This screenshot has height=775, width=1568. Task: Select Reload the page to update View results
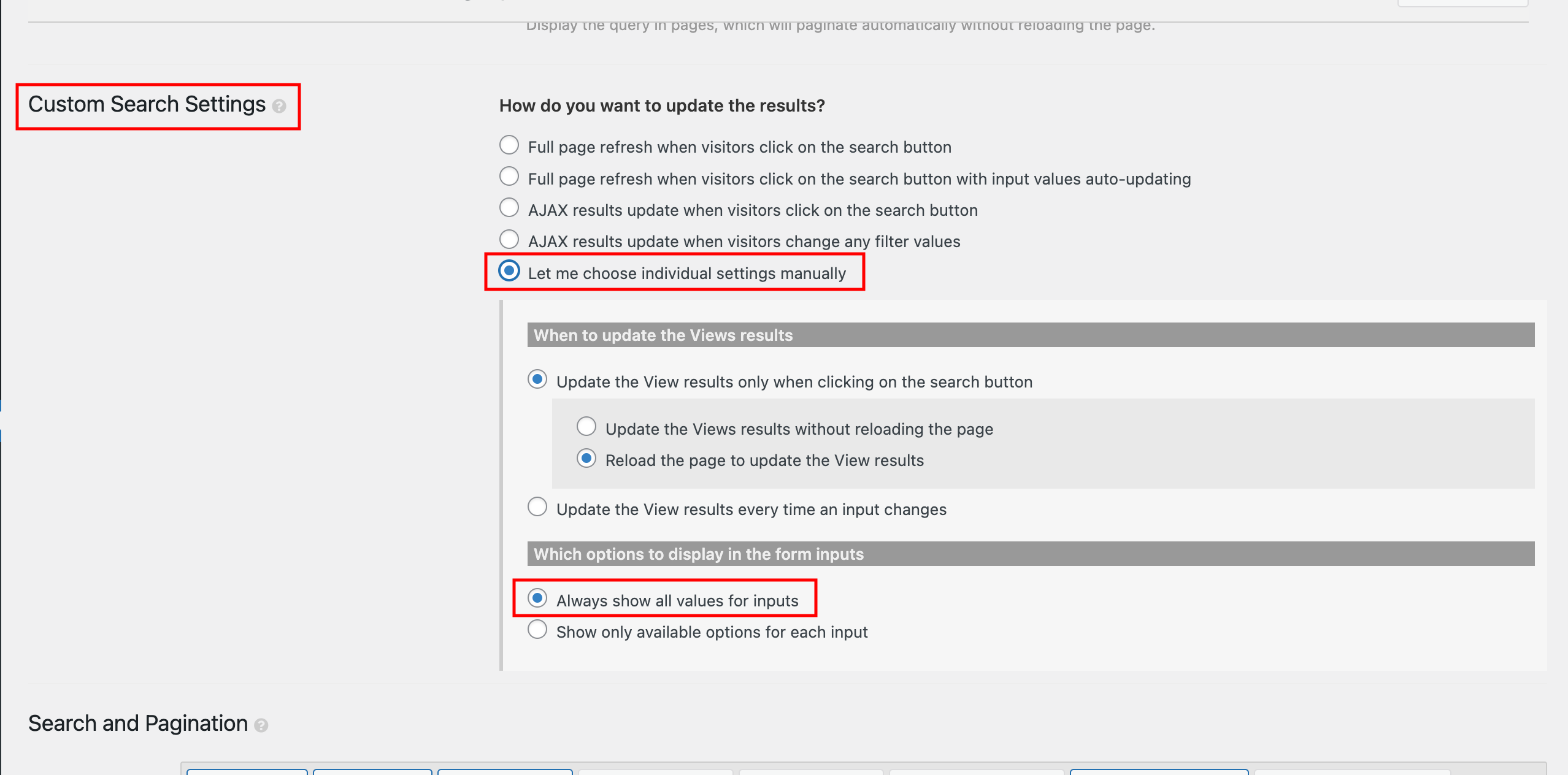pos(586,458)
